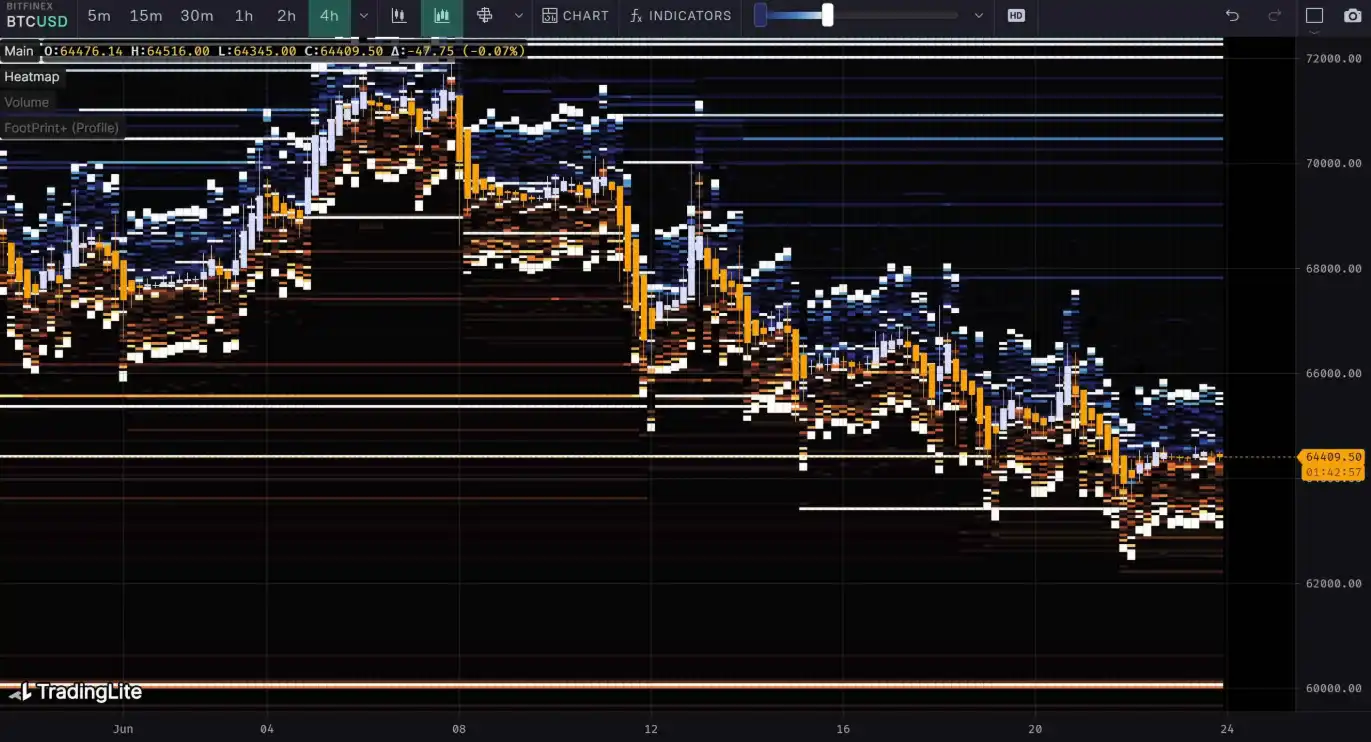Click the redo arrow icon
Viewport: 1371px width, 742px height.
click(x=1274, y=16)
